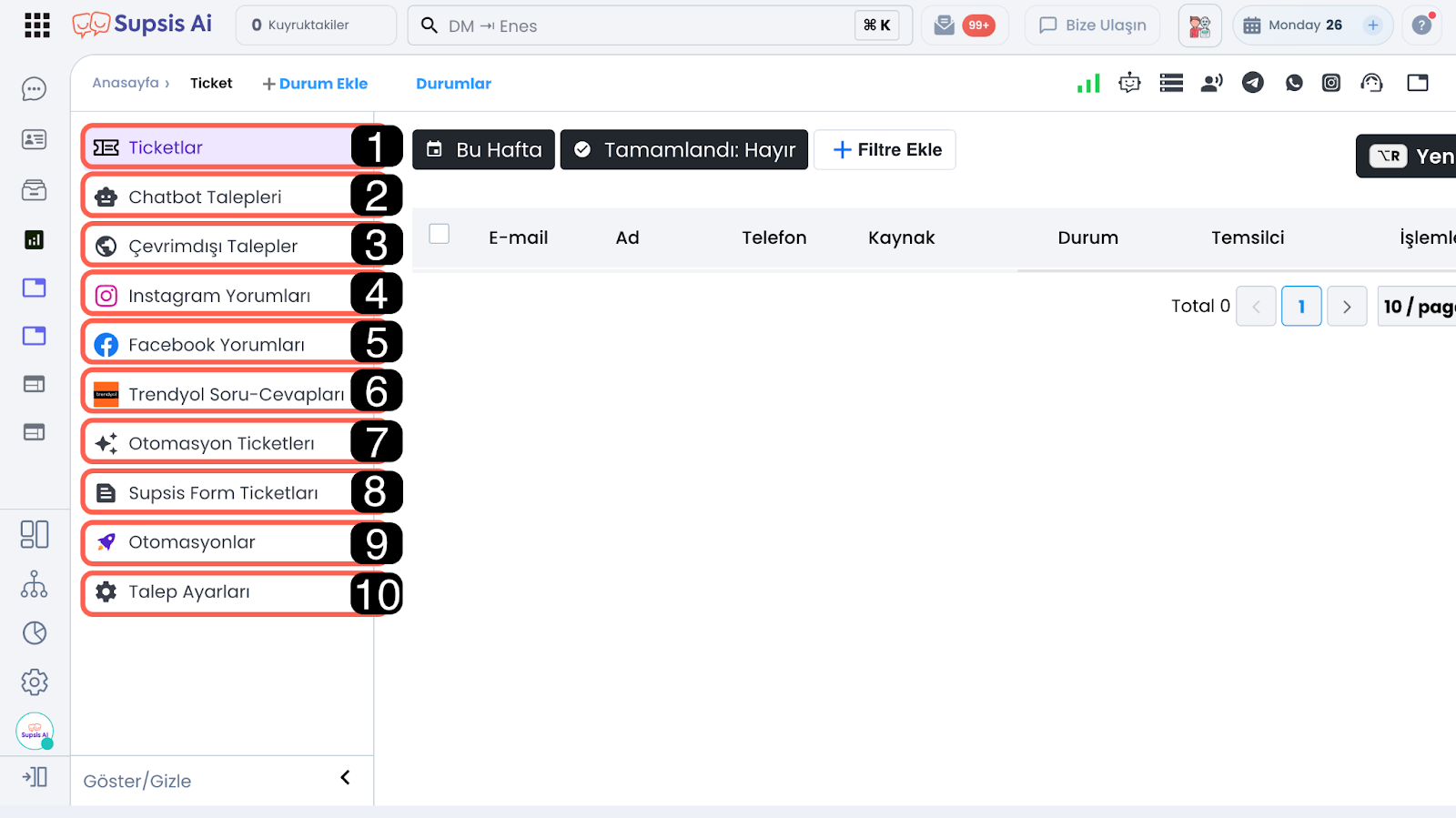Open the app grid launcher icon
This screenshot has width=1456, height=818.
37,25
